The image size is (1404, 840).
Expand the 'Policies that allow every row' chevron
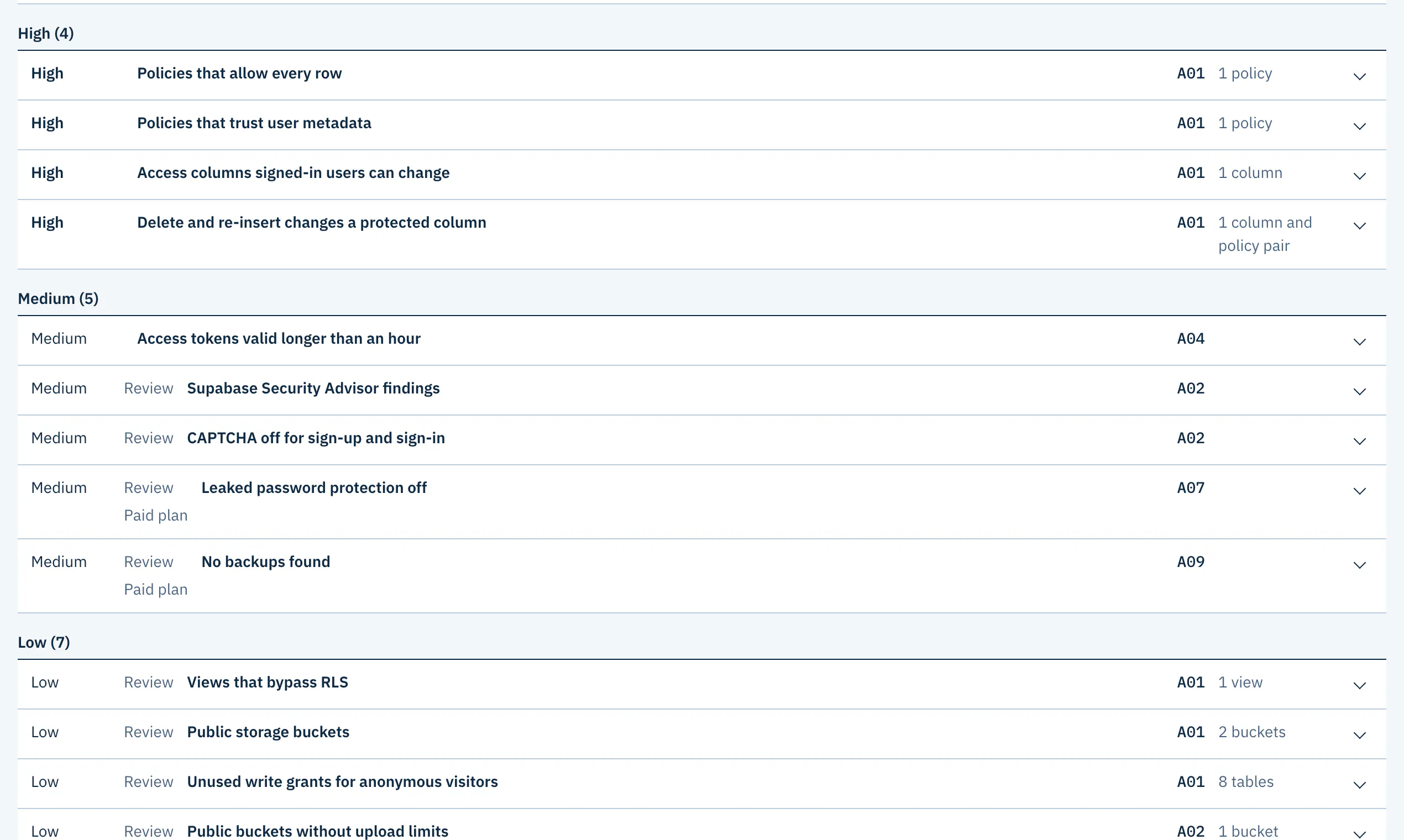click(1359, 76)
